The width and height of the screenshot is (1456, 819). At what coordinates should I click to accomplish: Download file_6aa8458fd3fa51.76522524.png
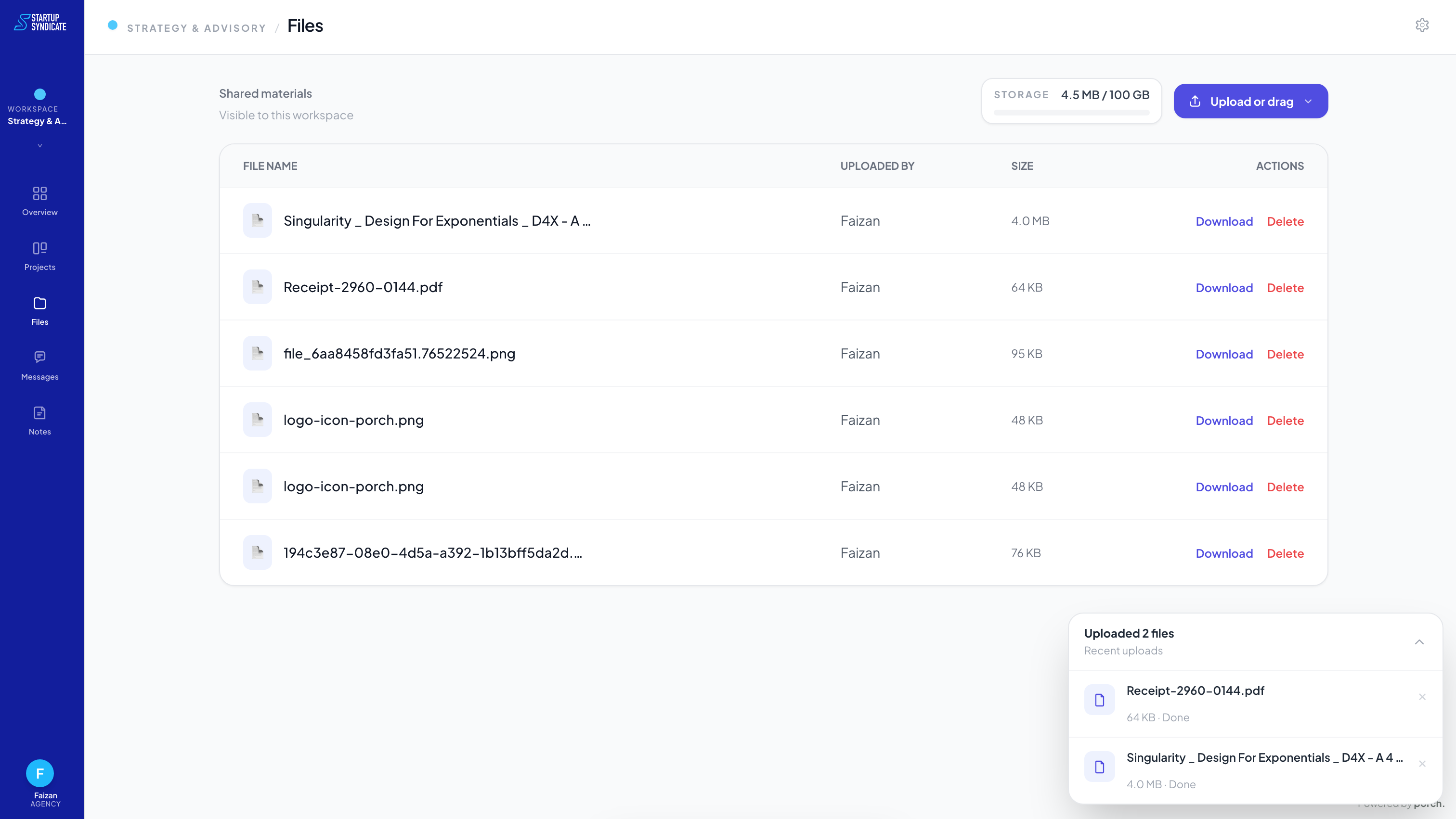tap(1224, 354)
